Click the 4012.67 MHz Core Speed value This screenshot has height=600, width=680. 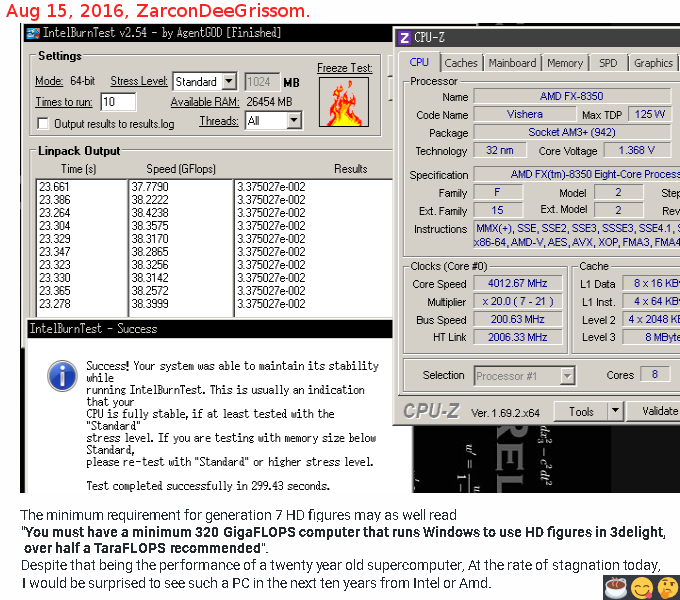click(x=517, y=284)
